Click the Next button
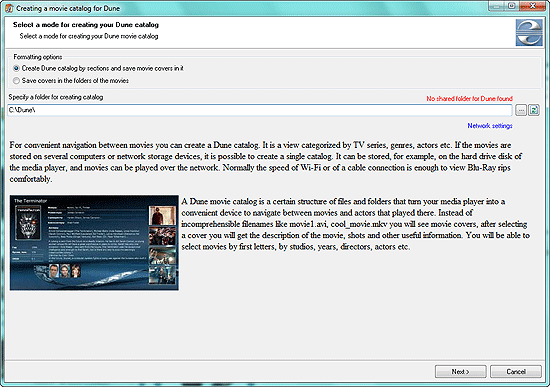Image resolution: width=550 pixels, height=387 pixels. (x=461, y=372)
